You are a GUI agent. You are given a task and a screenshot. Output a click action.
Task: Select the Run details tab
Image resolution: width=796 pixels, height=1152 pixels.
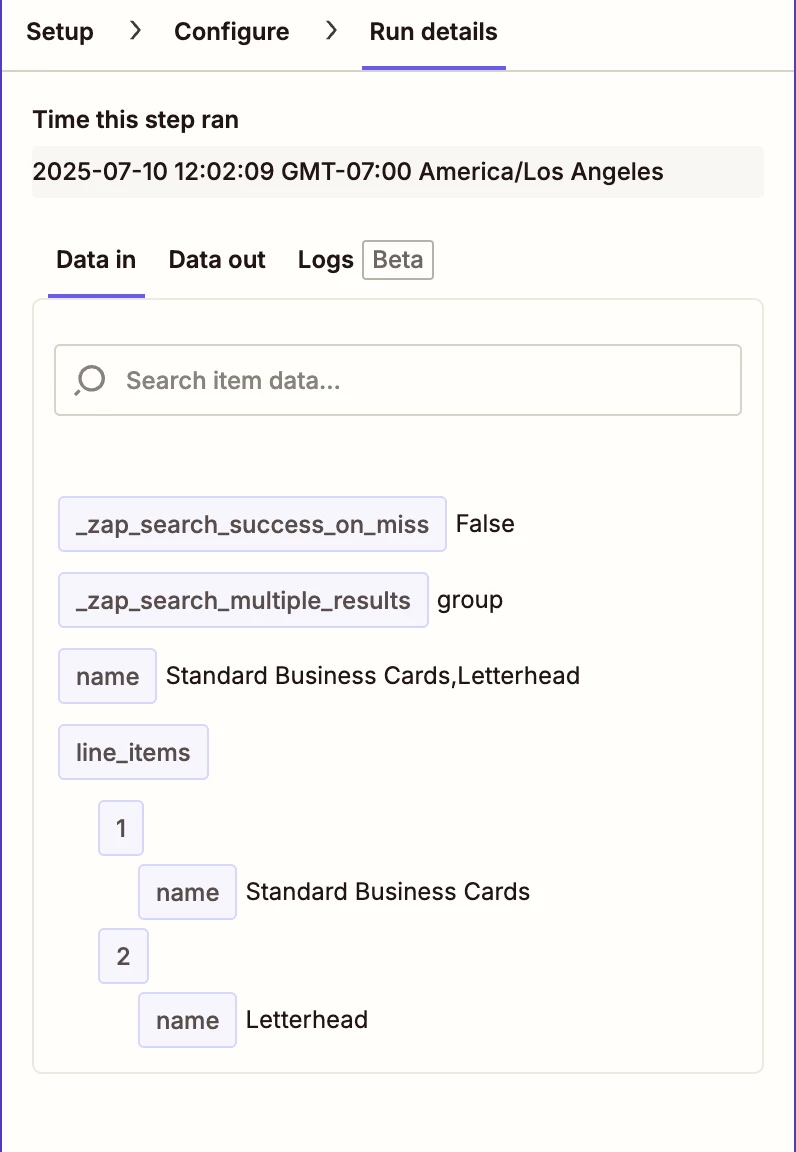coord(433,32)
